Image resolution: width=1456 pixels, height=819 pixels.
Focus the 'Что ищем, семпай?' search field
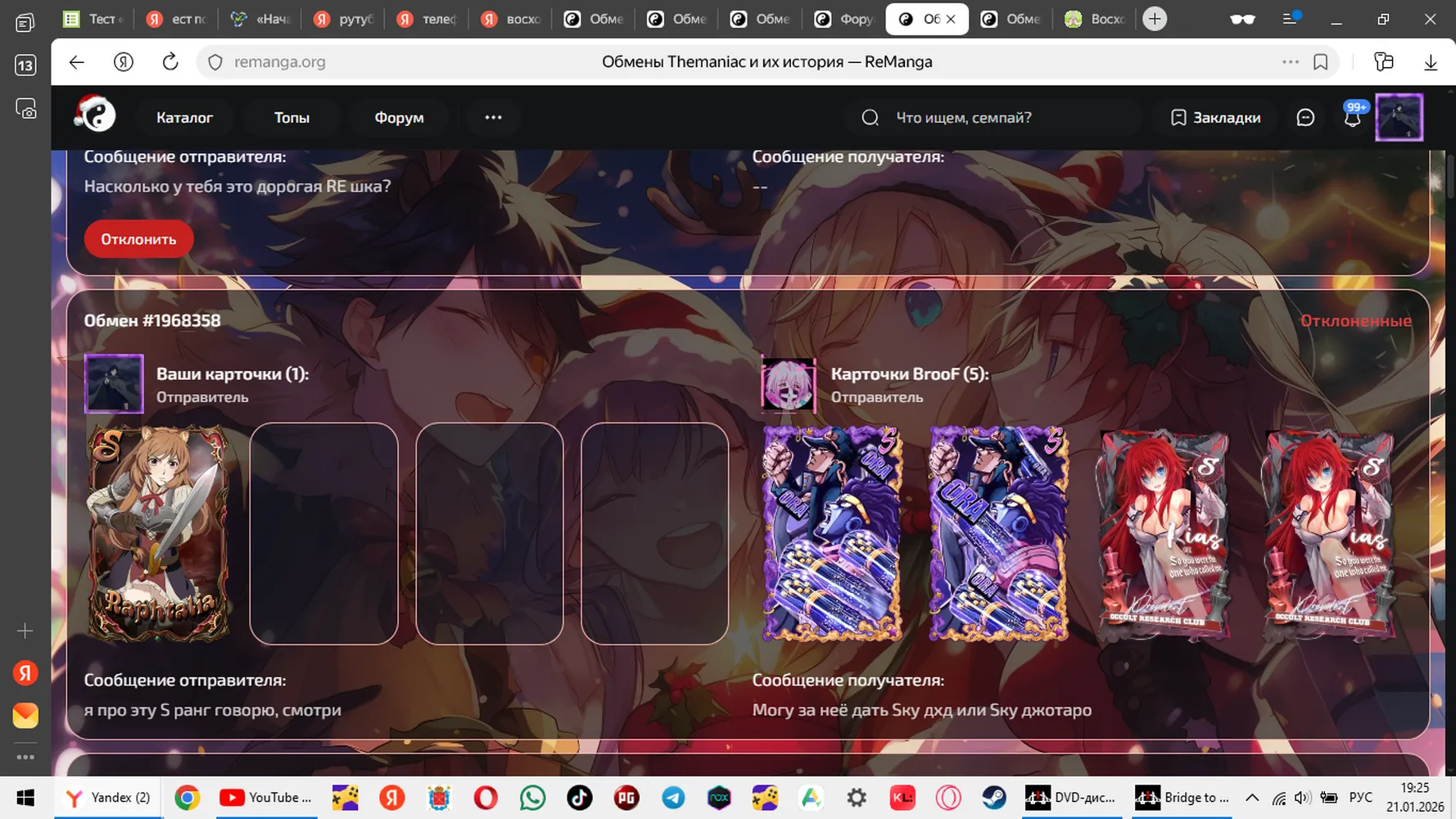[995, 118]
